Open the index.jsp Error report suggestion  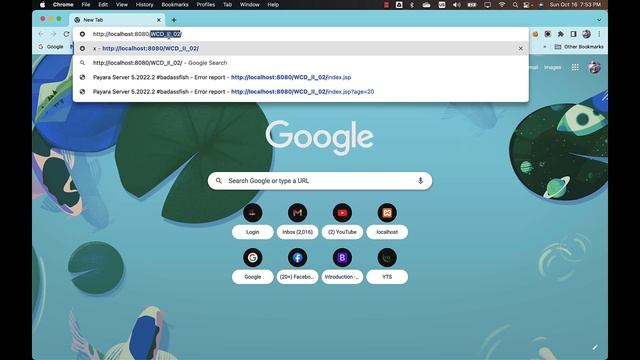click(x=301, y=77)
